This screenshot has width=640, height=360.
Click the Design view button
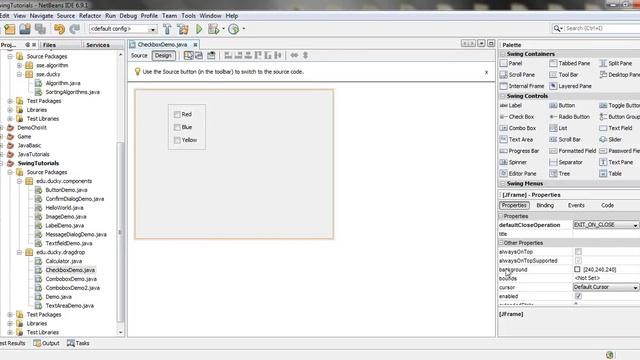pos(163,56)
